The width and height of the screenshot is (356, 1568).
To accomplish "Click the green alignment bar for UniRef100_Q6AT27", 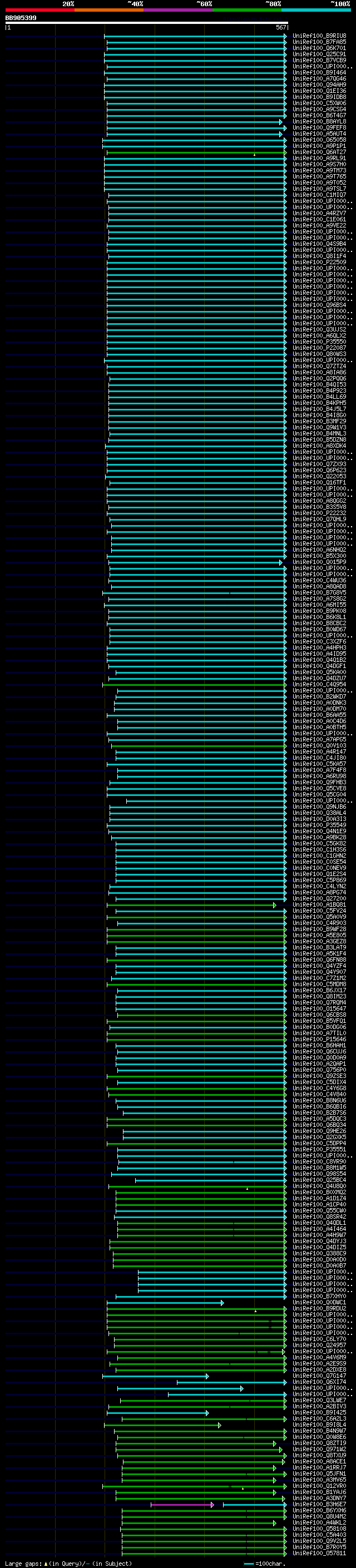I will [x=196, y=152].
